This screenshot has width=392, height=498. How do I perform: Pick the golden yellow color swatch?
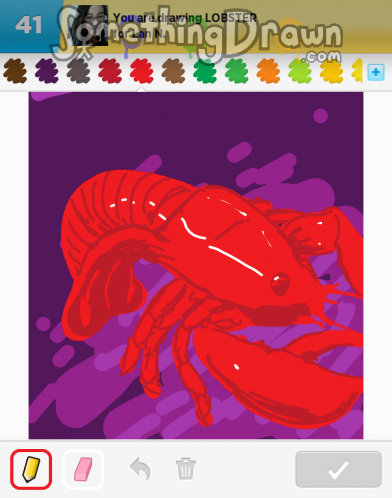[x=332, y=71]
